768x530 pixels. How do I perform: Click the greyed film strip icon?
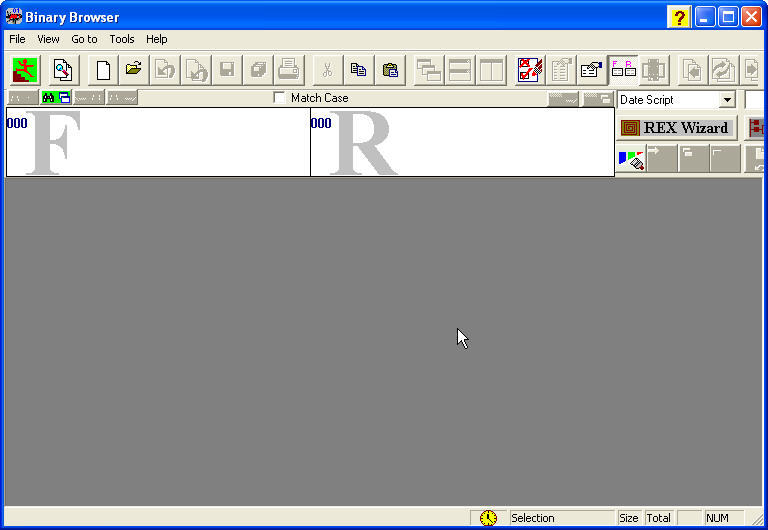654,71
